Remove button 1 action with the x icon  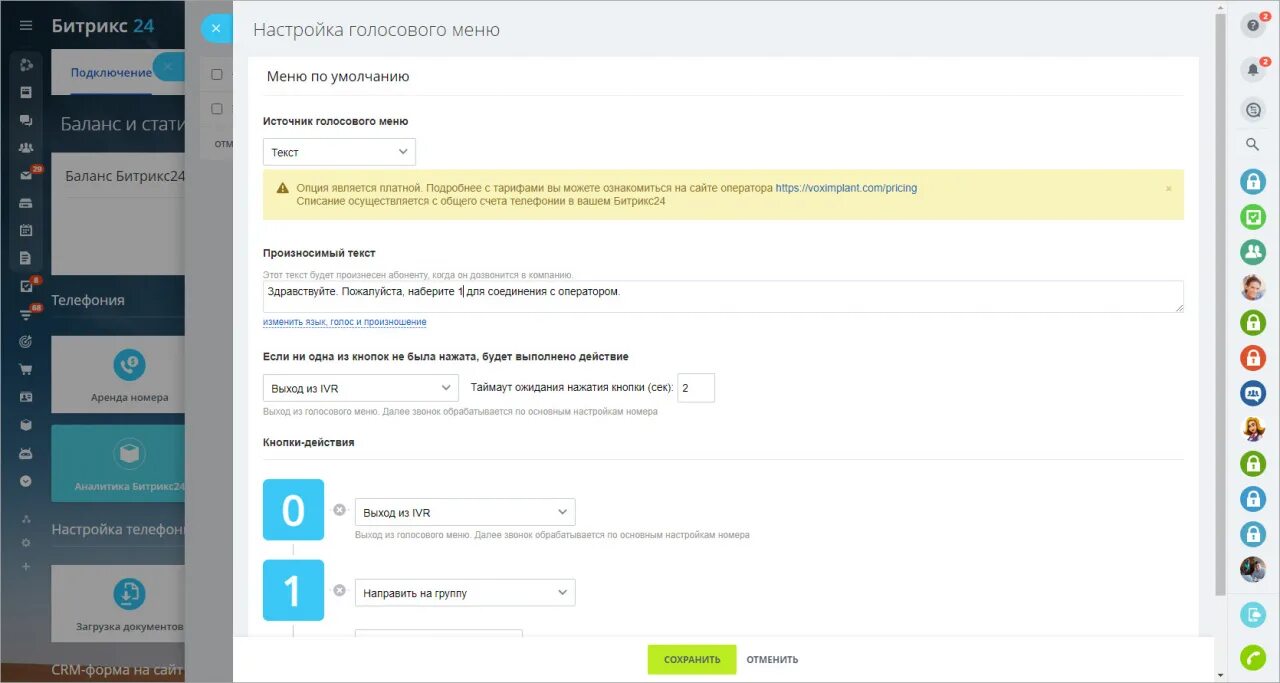coord(339,590)
